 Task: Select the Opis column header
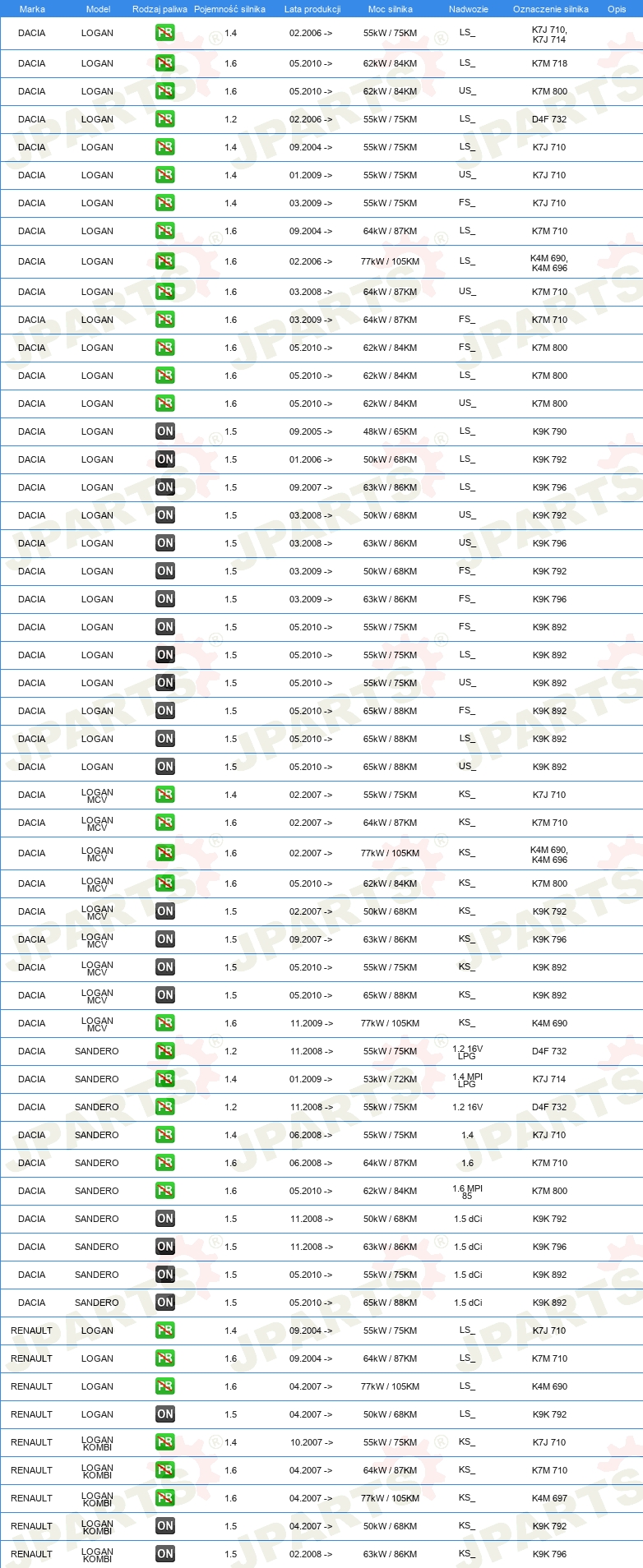click(617, 9)
